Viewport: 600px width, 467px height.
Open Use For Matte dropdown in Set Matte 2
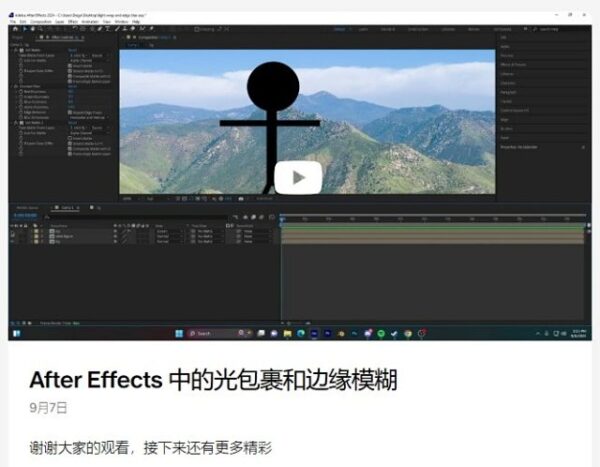click(90, 133)
